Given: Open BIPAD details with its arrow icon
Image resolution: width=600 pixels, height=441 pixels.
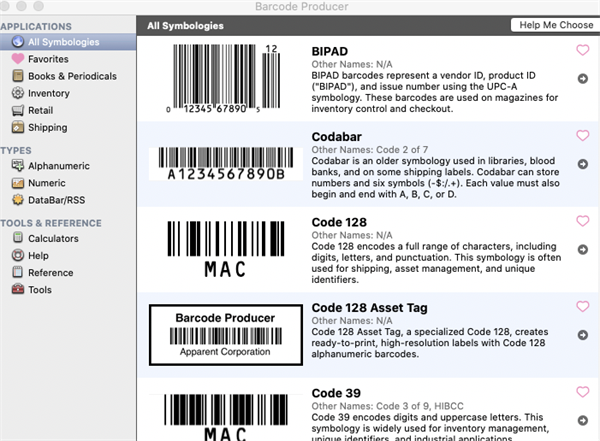Looking at the screenshot, I should tap(583, 78).
